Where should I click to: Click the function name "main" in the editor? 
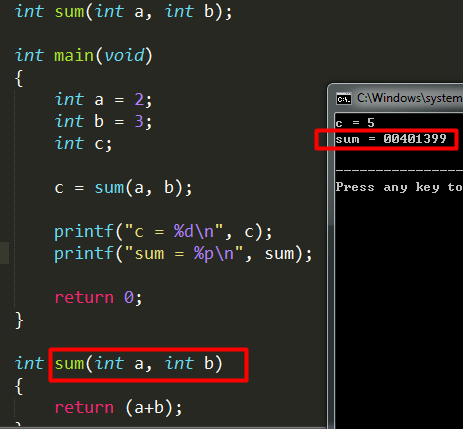coord(74,55)
